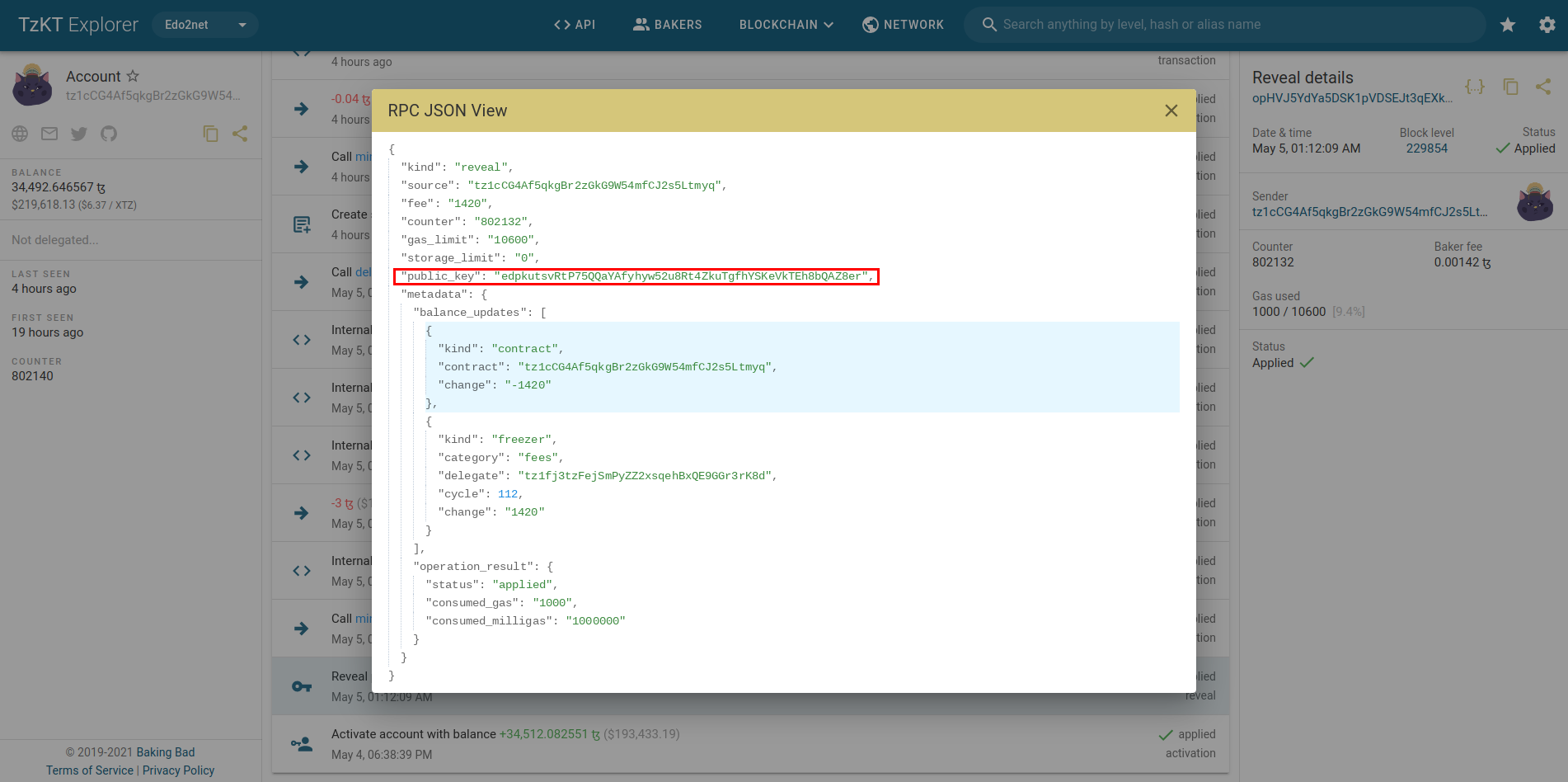Viewport: 1568px width, 782px height.
Task: Copy the account address tz1cCG4Af5qkg...
Action: (x=212, y=134)
